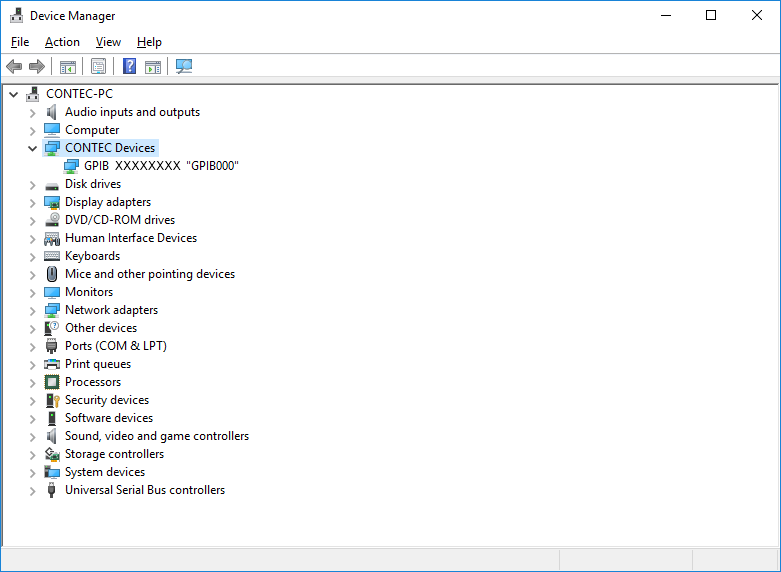Click the Back arrow toolbar icon
This screenshot has width=781, height=572.
[14, 66]
